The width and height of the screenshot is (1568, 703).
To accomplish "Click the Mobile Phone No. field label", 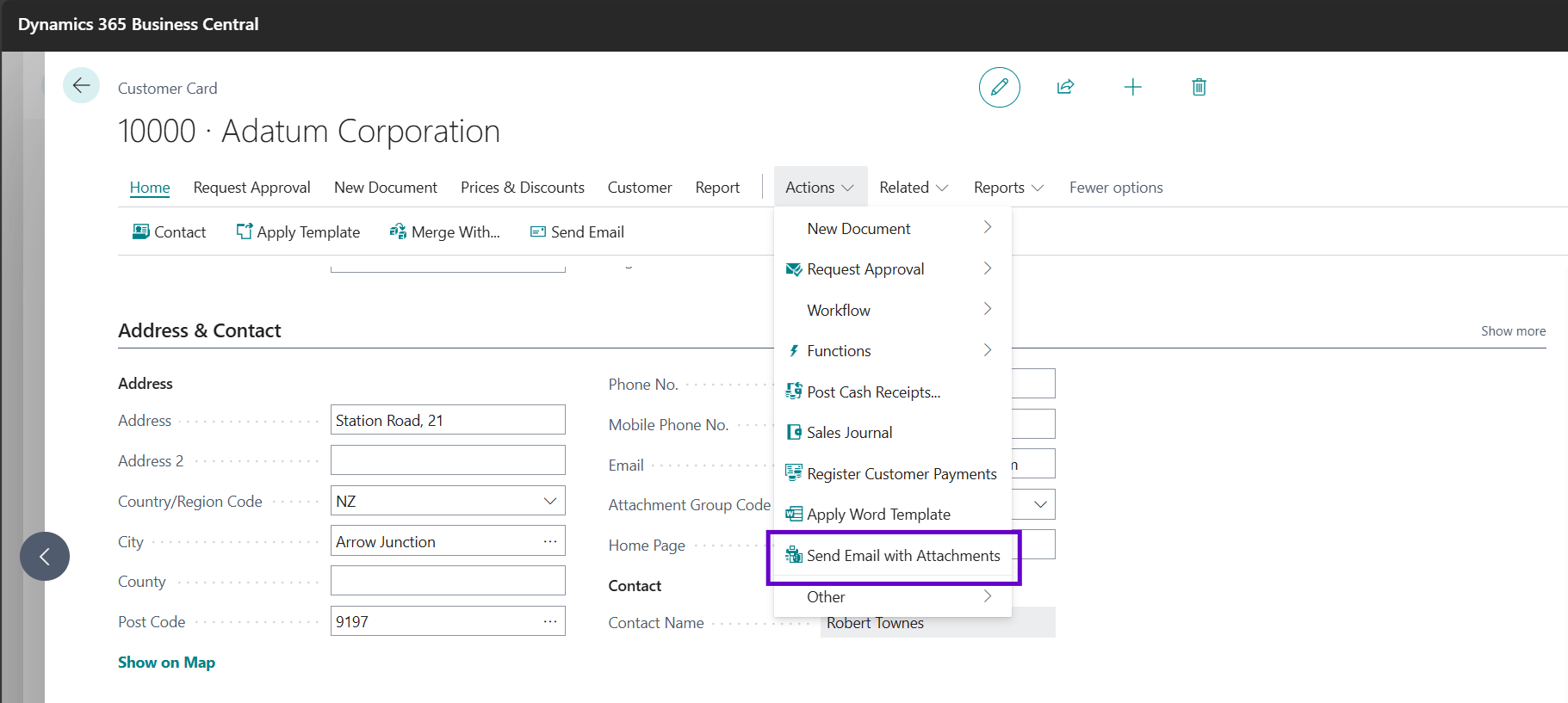I will point(668,425).
